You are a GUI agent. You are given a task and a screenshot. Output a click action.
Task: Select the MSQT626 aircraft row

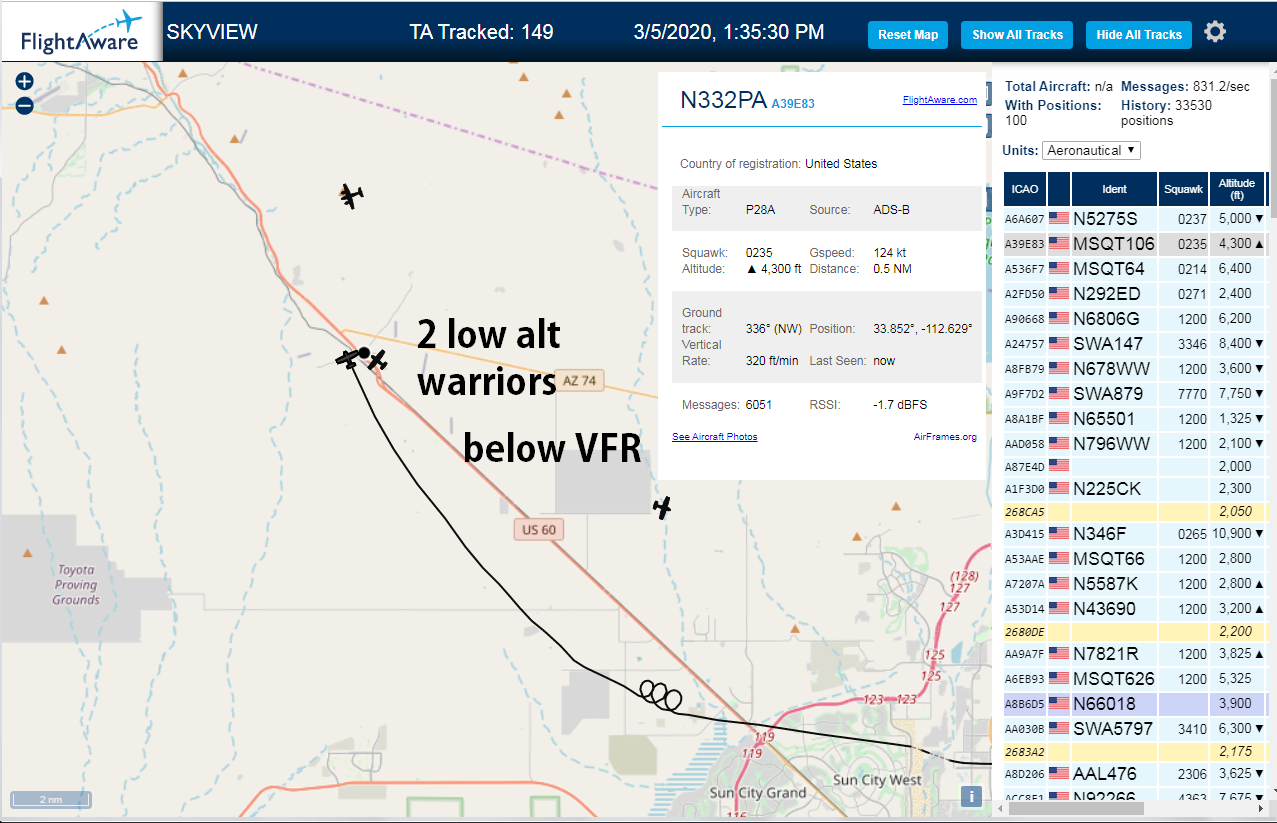pos(1135,678)
